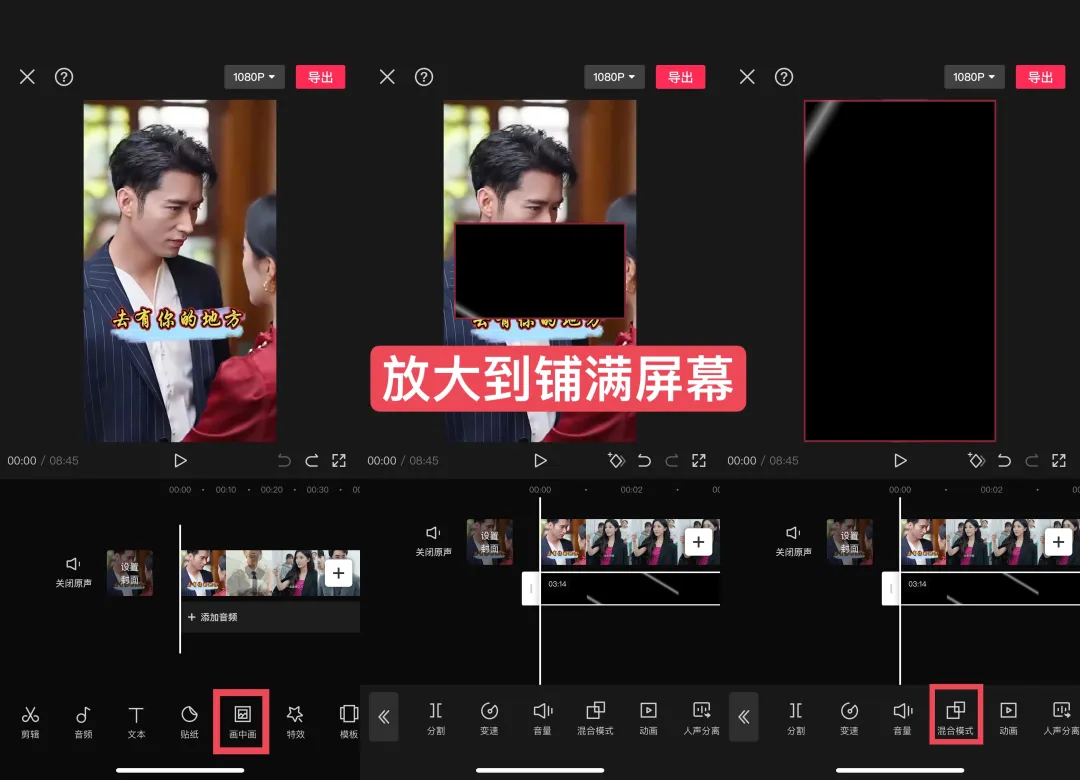Open the 动画 animation tool in middle screen
The image size is (1080, 780).
coord(648,718)
